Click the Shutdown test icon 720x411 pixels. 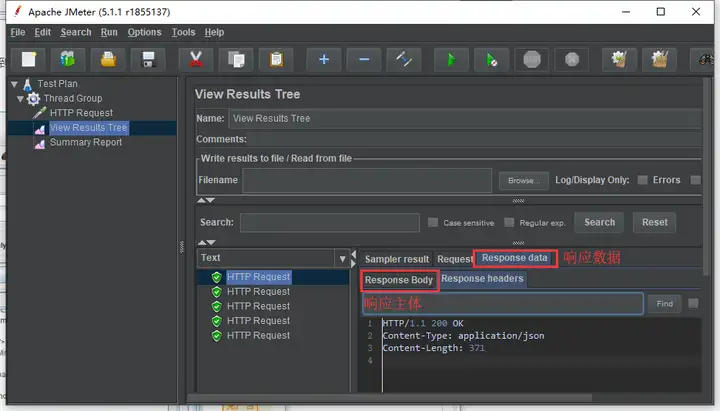pos(572,59)
